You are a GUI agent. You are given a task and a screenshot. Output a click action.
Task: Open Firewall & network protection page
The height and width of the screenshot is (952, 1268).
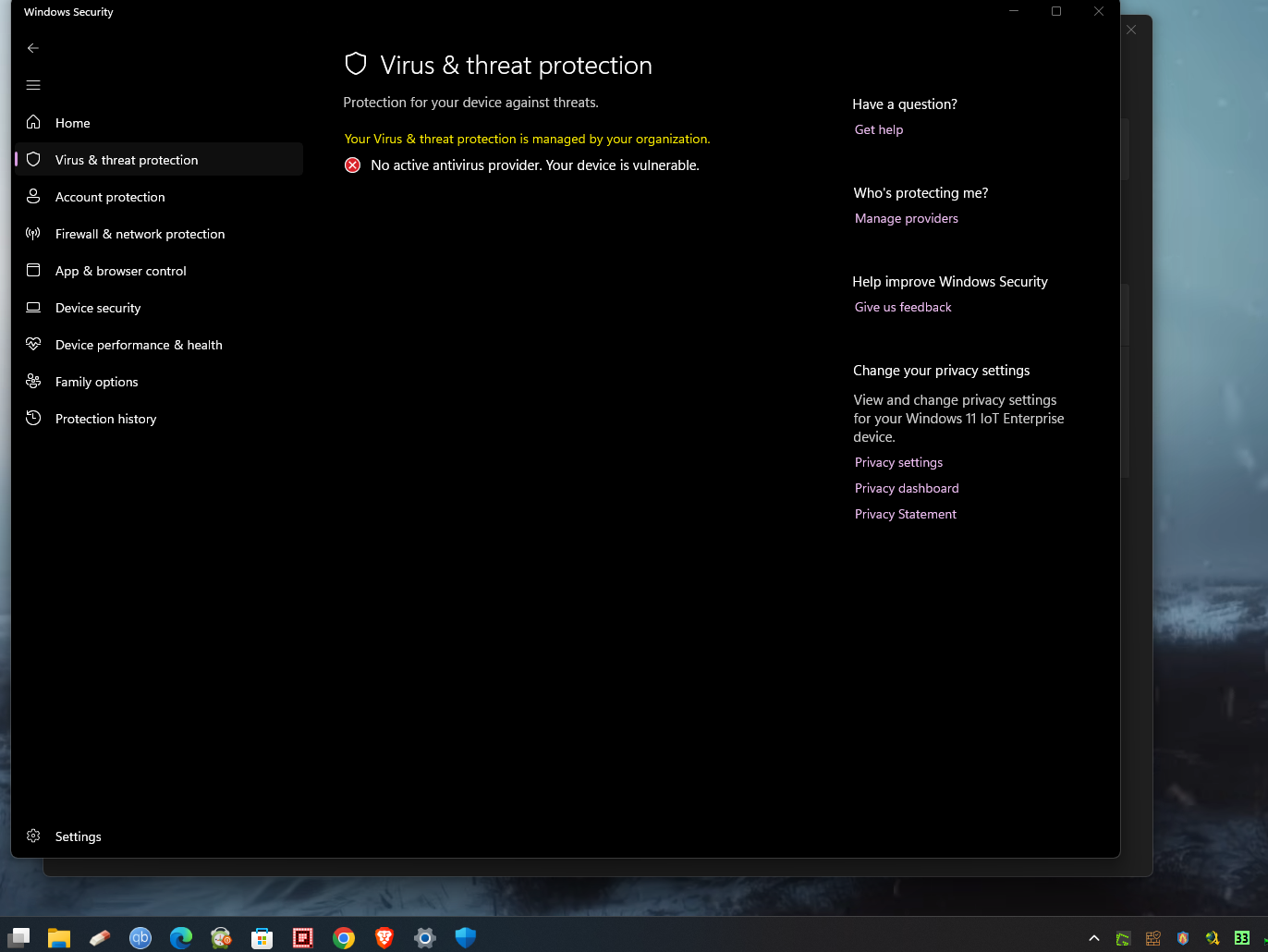click(159, 234)
